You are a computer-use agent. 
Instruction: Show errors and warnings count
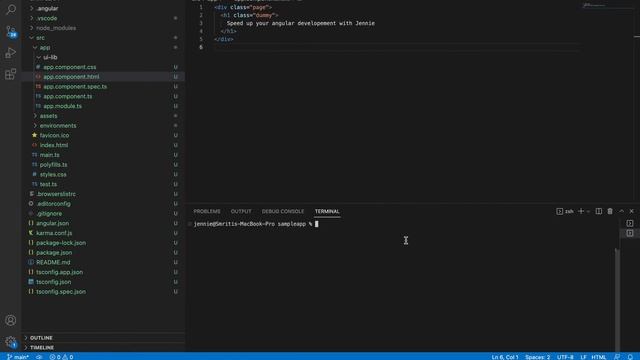point(61,357)
